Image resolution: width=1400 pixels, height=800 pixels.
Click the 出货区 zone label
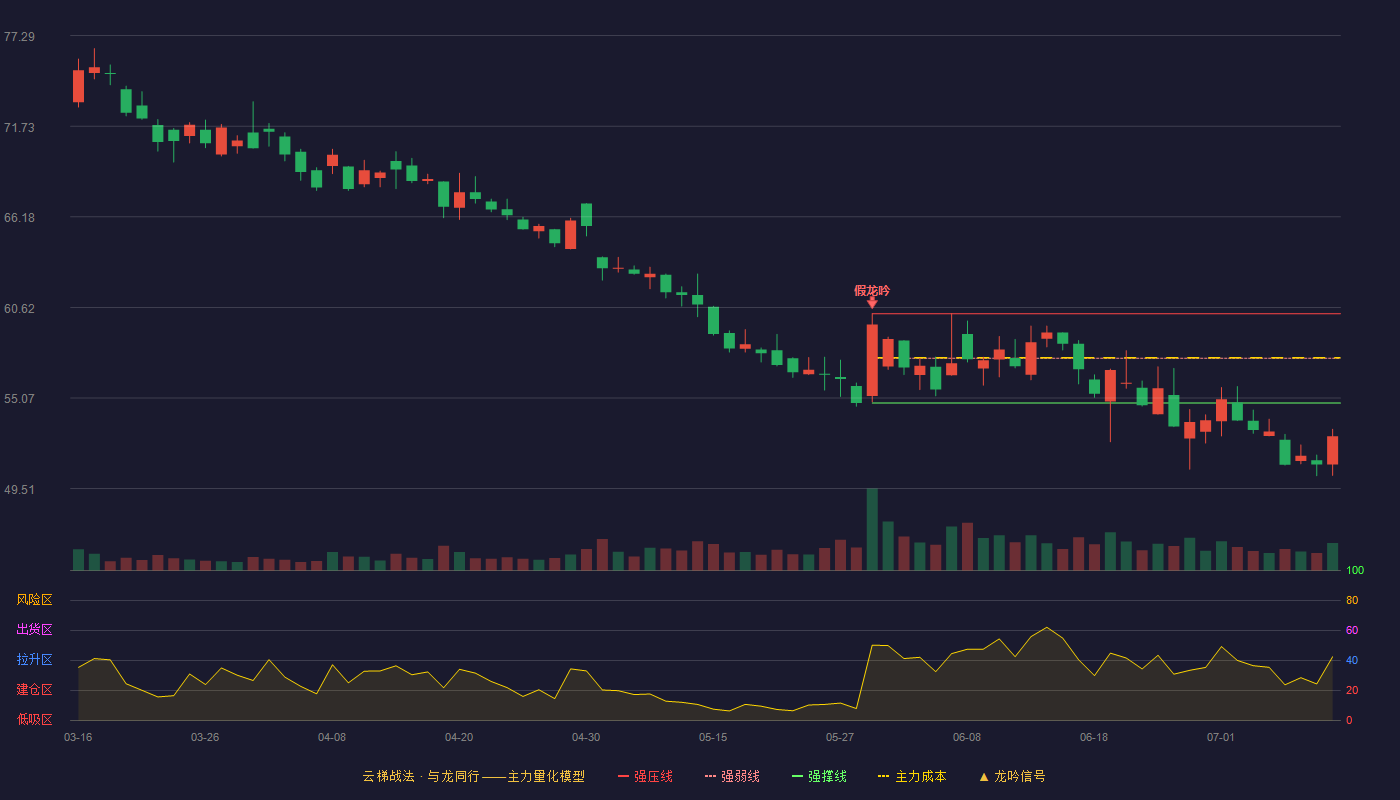pos(34,630)
